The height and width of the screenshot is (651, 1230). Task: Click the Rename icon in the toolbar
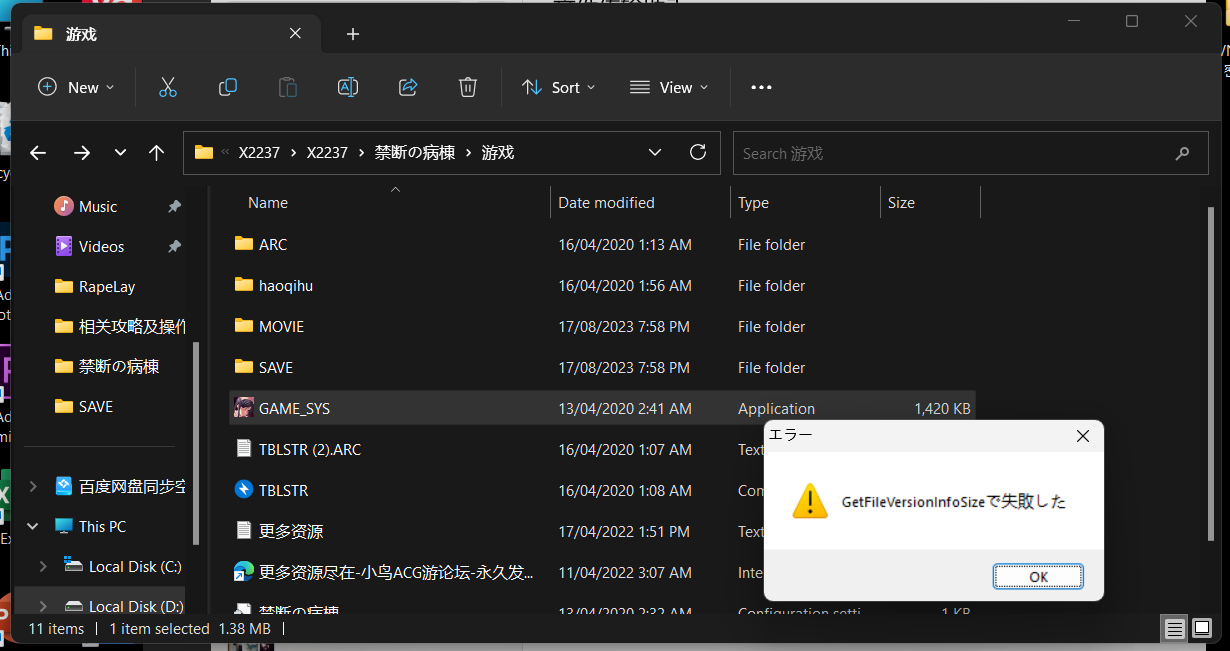pos(348,87)
